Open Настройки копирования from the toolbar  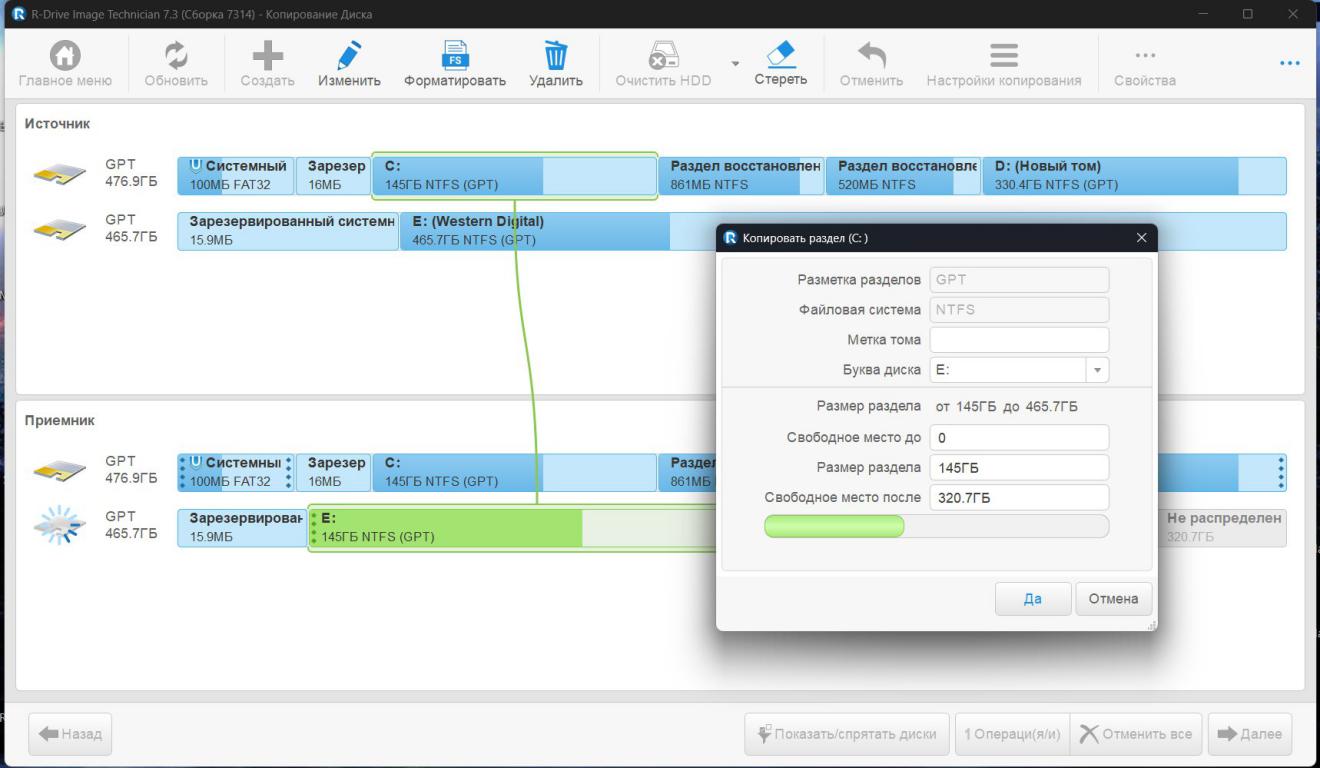click(1003, 56)
